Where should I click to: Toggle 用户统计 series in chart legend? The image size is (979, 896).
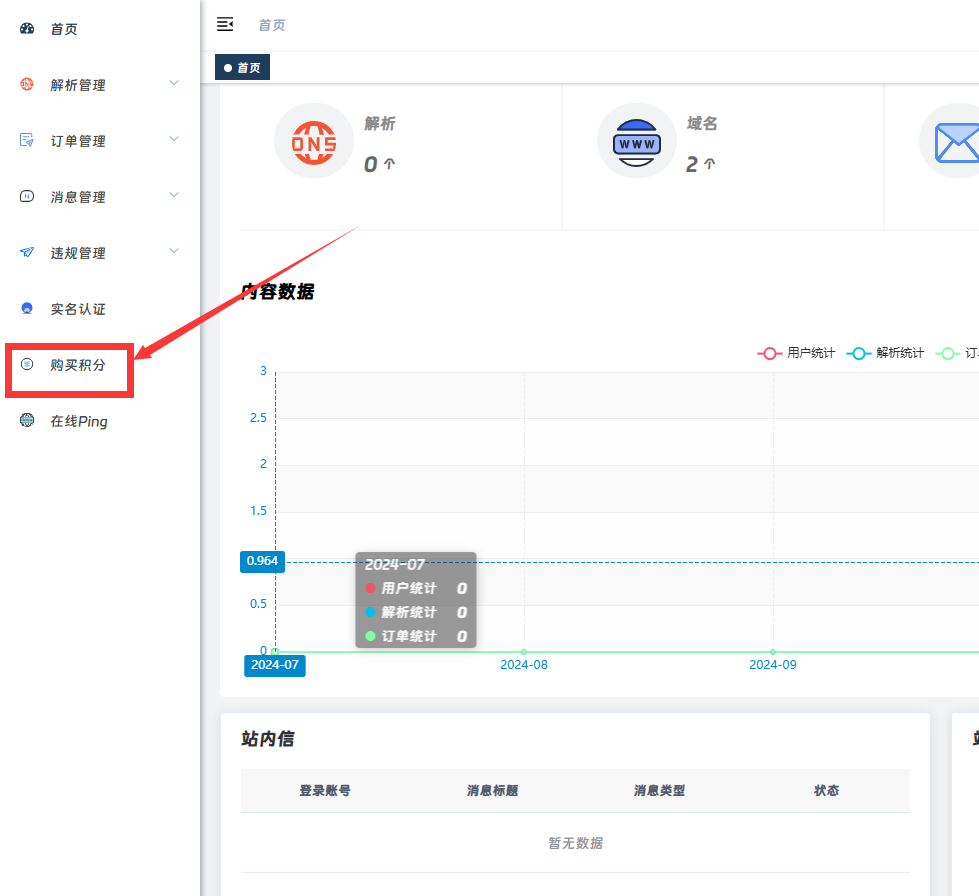796,353
